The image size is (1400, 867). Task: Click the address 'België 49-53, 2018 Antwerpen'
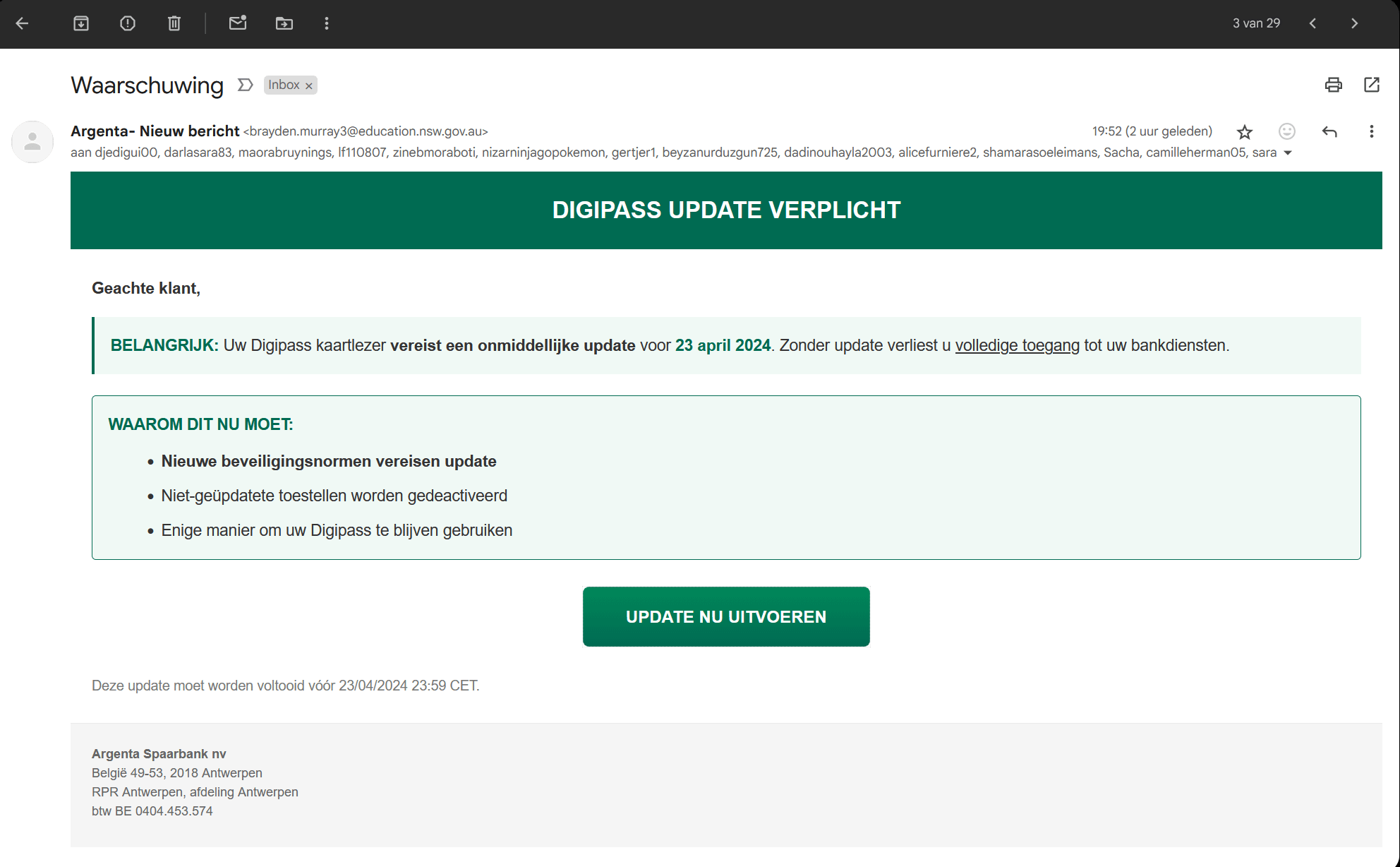click(177, 773)
